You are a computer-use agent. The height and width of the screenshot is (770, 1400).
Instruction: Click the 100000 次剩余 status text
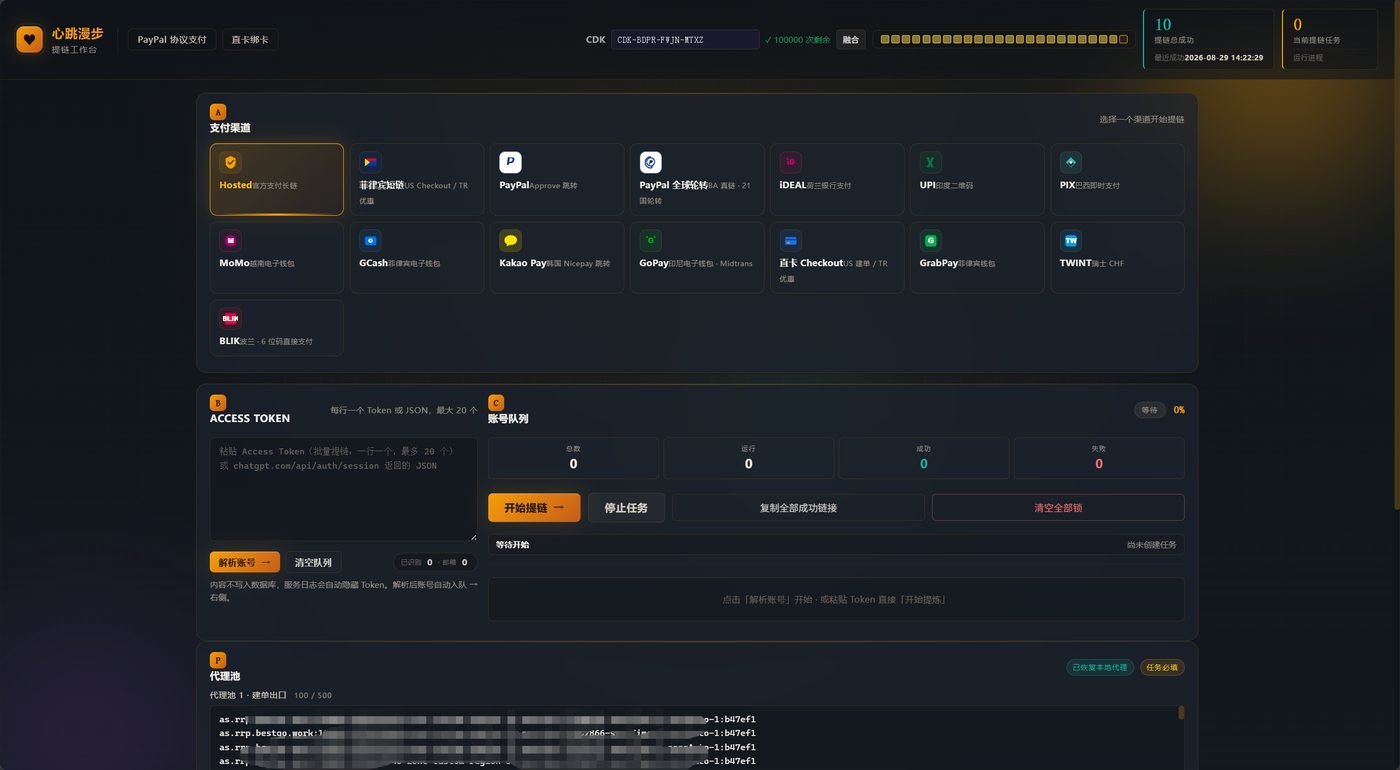(798, 40)
